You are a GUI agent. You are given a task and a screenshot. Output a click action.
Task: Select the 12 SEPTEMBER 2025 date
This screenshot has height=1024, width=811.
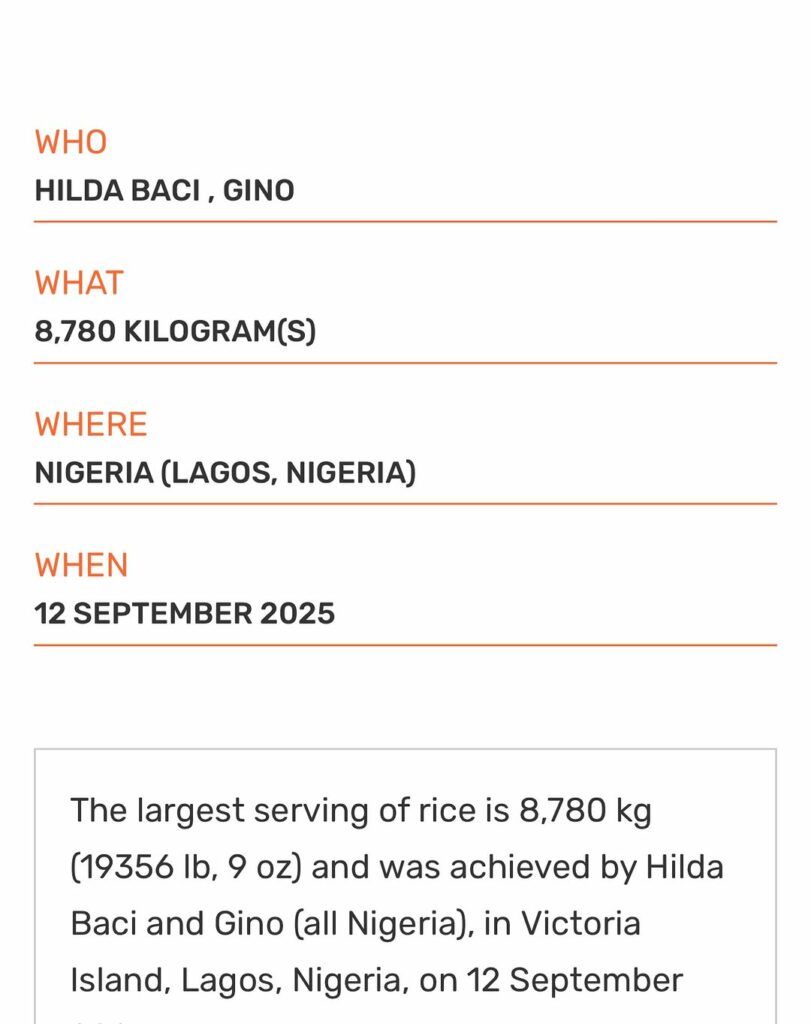tap(184, 613)
